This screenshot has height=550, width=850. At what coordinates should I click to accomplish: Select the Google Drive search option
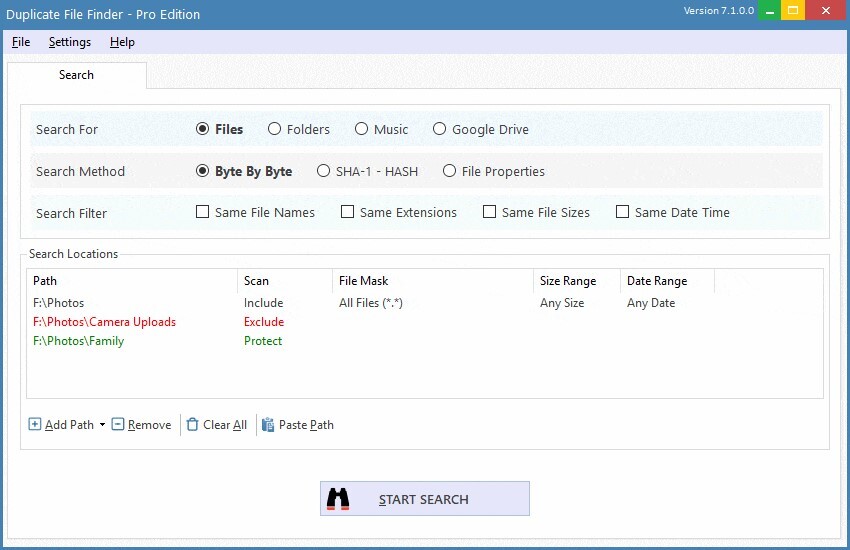(440, 129)
